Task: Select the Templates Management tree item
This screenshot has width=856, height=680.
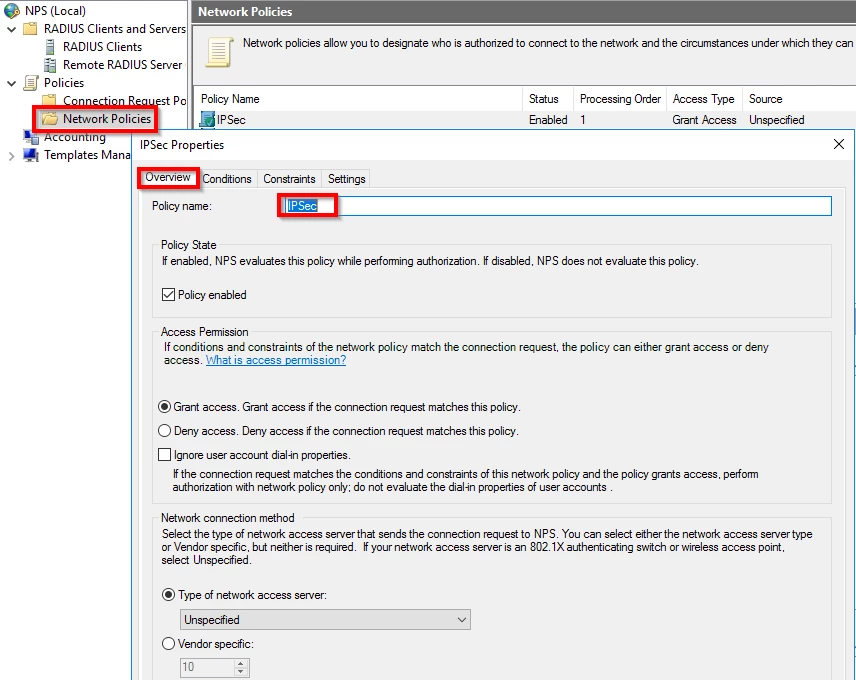Action: point(87,155)
